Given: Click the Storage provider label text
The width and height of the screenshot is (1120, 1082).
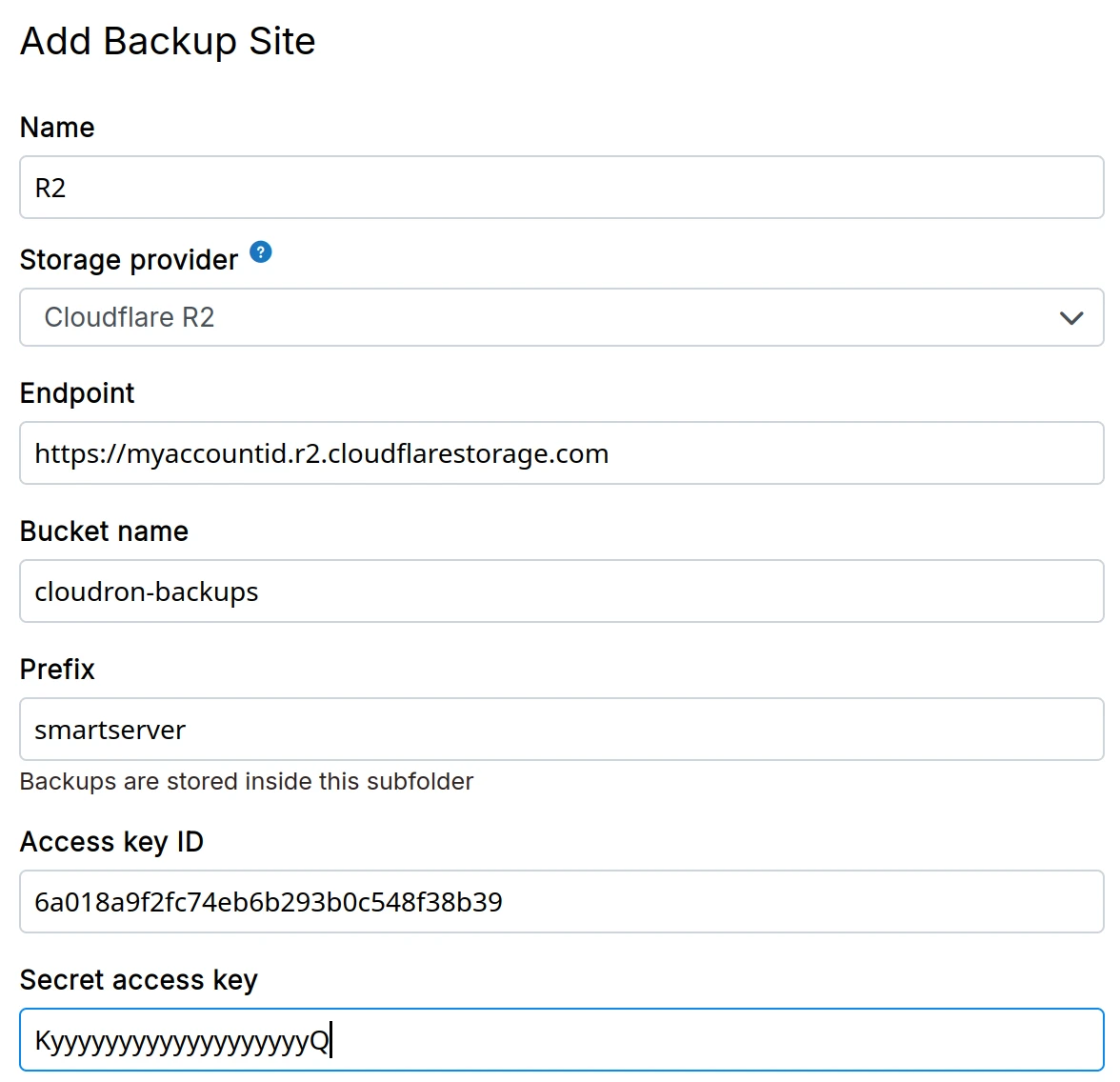Looking at the screenshot, I should (129, 258).
